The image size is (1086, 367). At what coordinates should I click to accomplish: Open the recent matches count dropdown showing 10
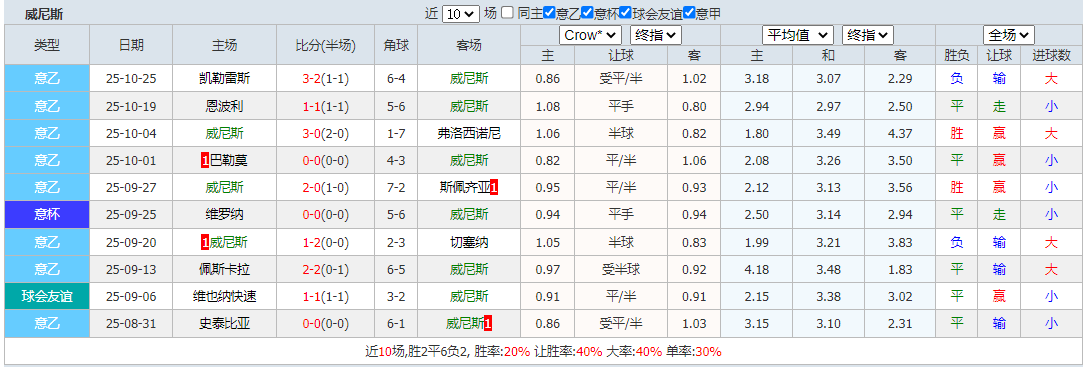[x=461, y=13]
